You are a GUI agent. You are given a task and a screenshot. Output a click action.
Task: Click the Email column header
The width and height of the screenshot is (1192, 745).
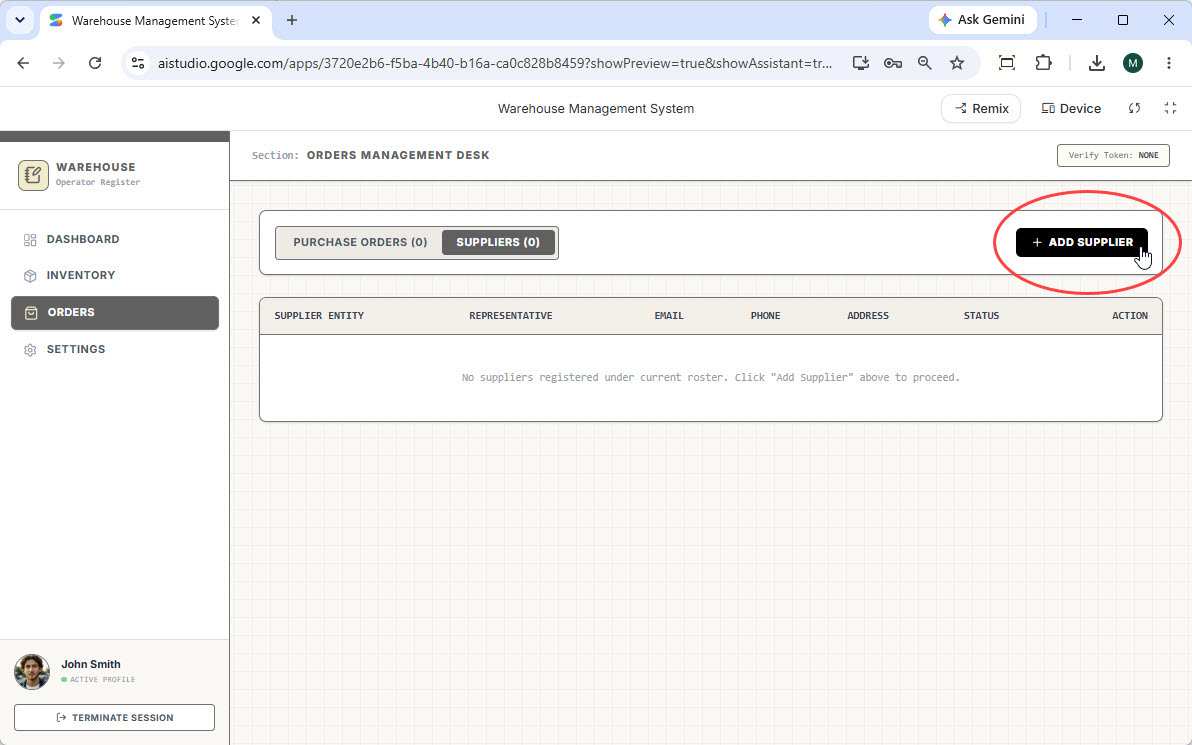click(669, 315)
